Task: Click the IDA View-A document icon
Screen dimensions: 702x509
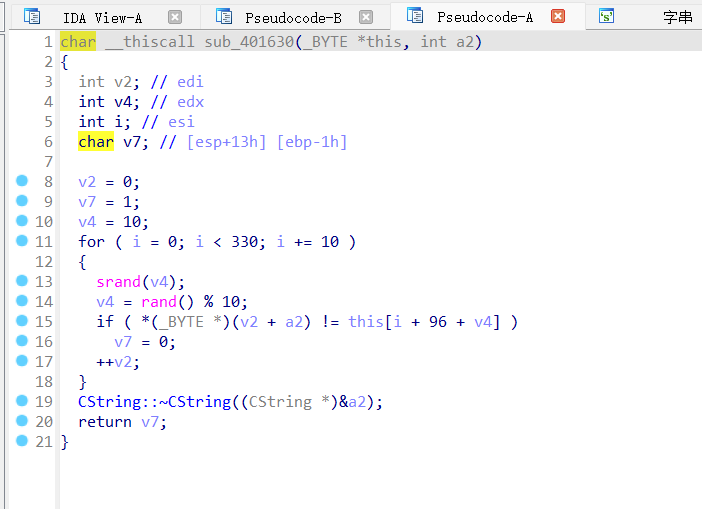Action: (32, 17)
